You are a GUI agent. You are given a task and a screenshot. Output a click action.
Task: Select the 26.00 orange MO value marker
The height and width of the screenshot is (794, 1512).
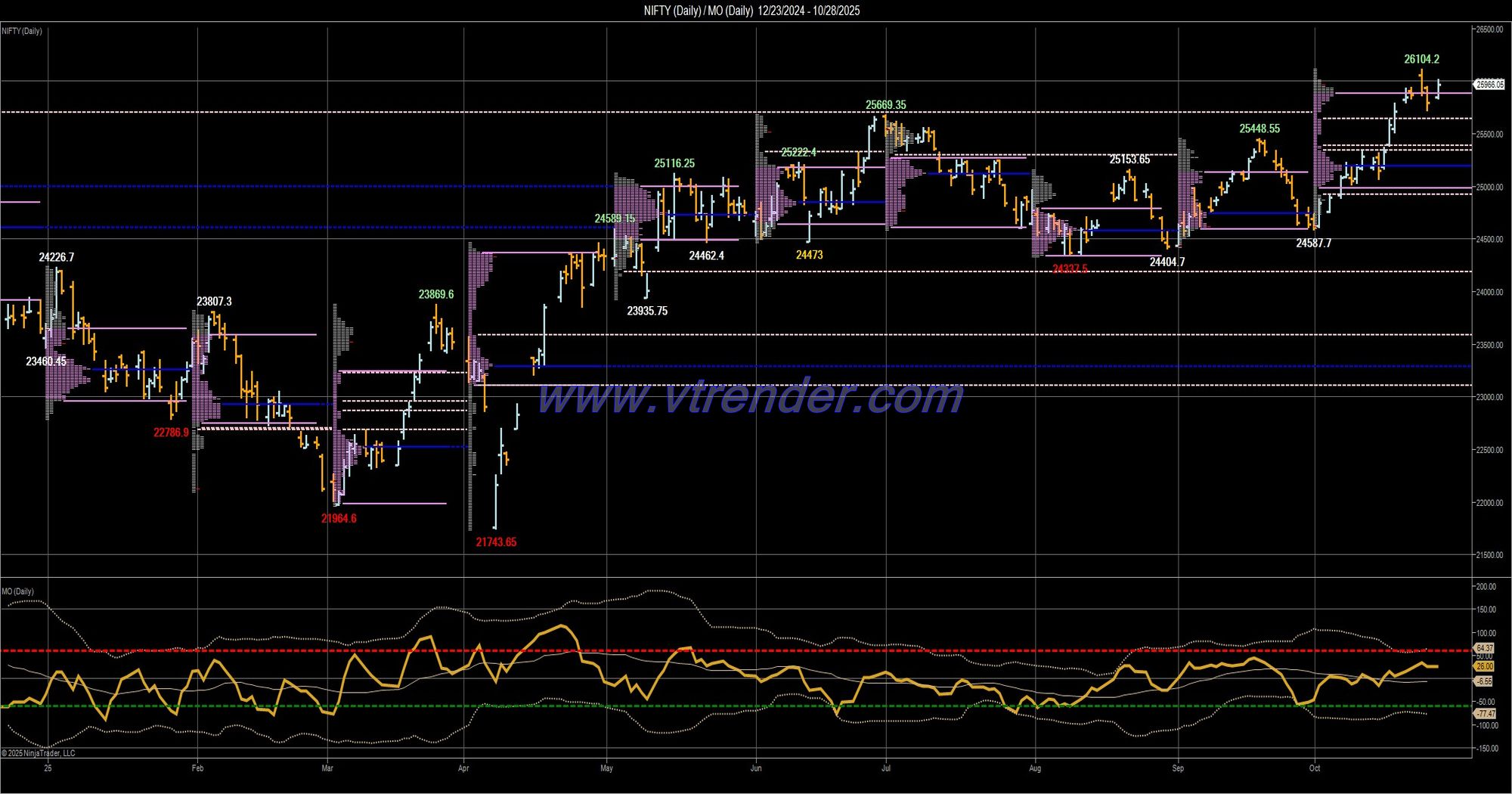click(1484, 666)
